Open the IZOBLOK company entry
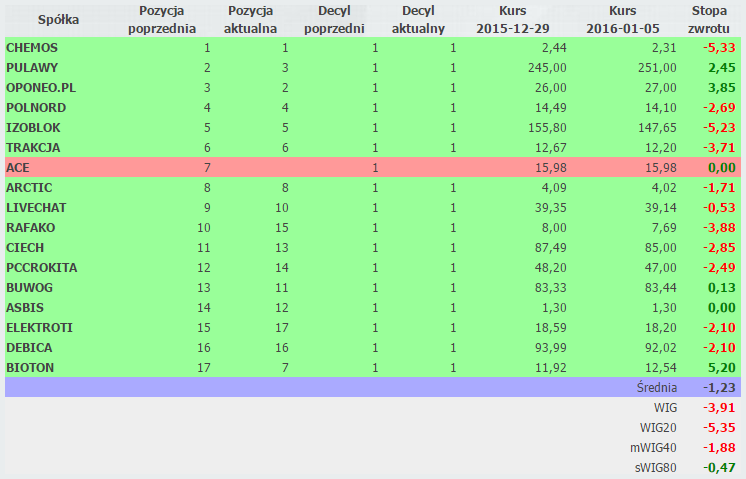This screenshot has width=746, height=479. (35, 128)
